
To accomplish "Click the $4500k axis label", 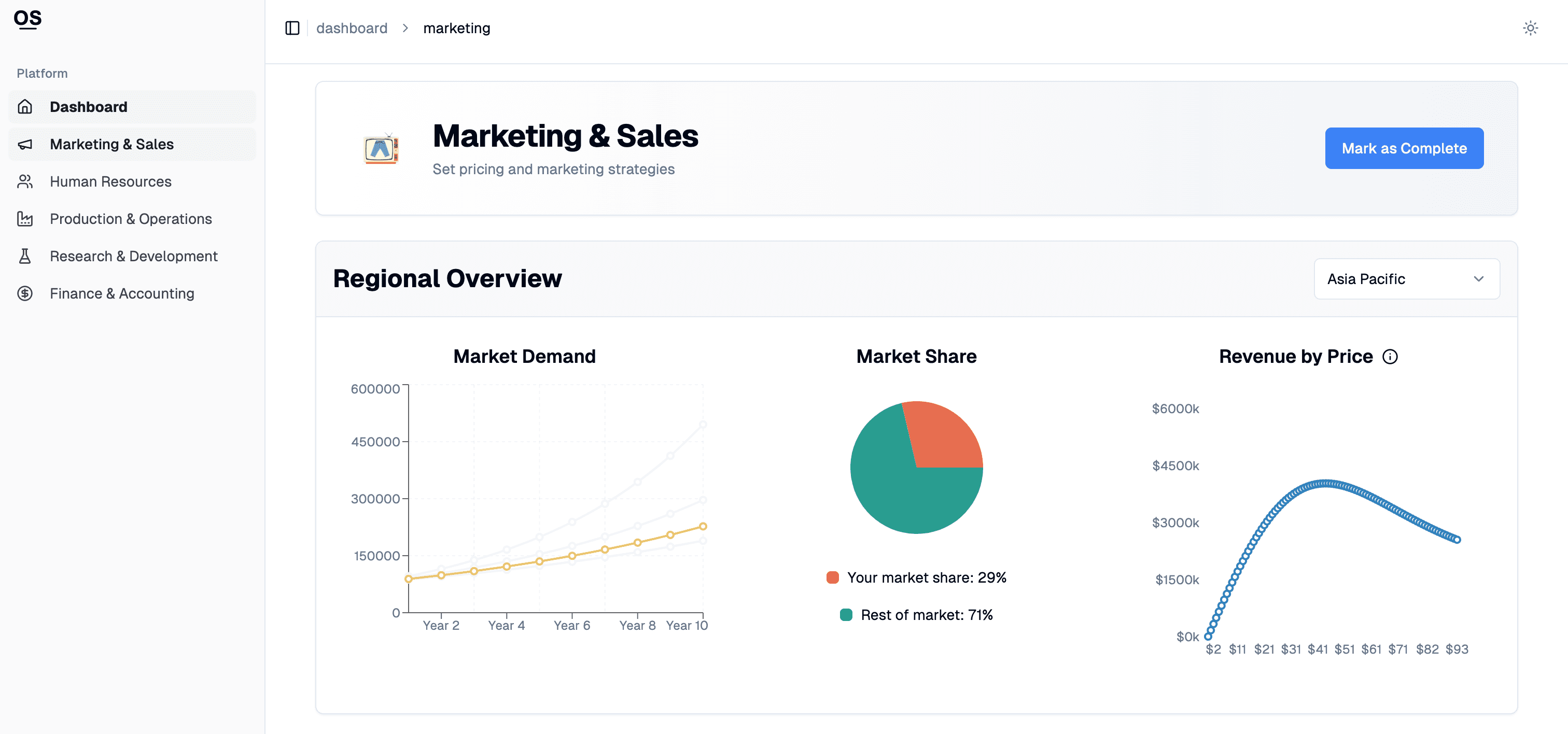I will 1175,465.
